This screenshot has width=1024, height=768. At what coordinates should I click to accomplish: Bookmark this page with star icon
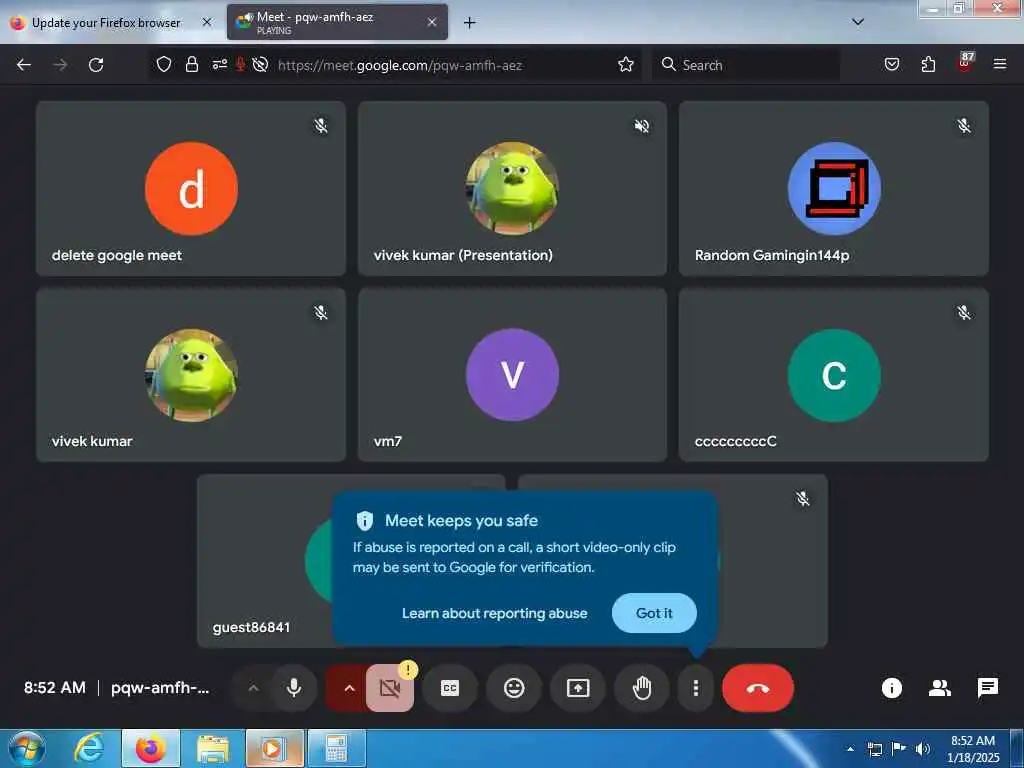click(x=626, y=64)
